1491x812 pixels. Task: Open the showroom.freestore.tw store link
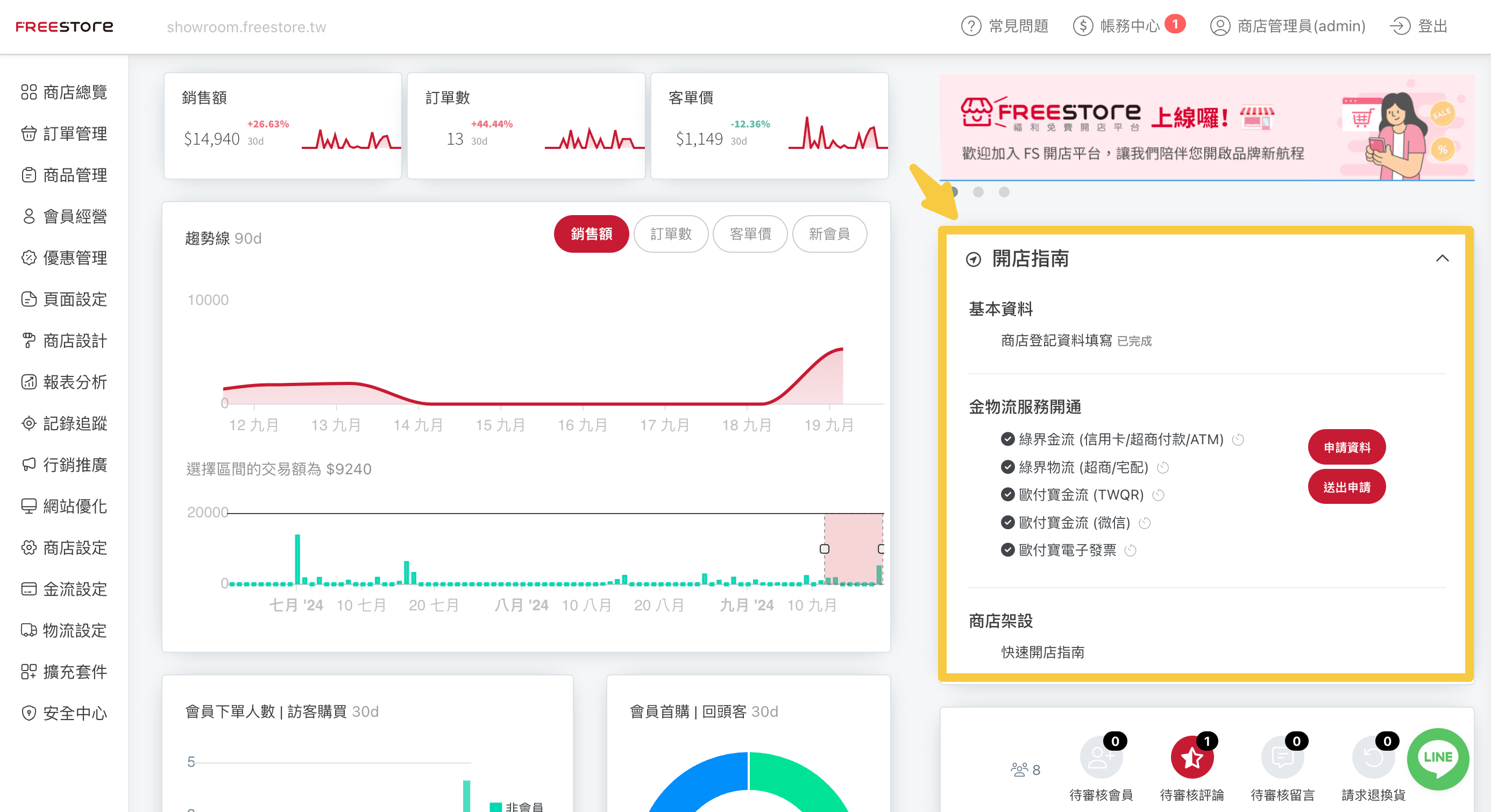(x=246, y=27)
